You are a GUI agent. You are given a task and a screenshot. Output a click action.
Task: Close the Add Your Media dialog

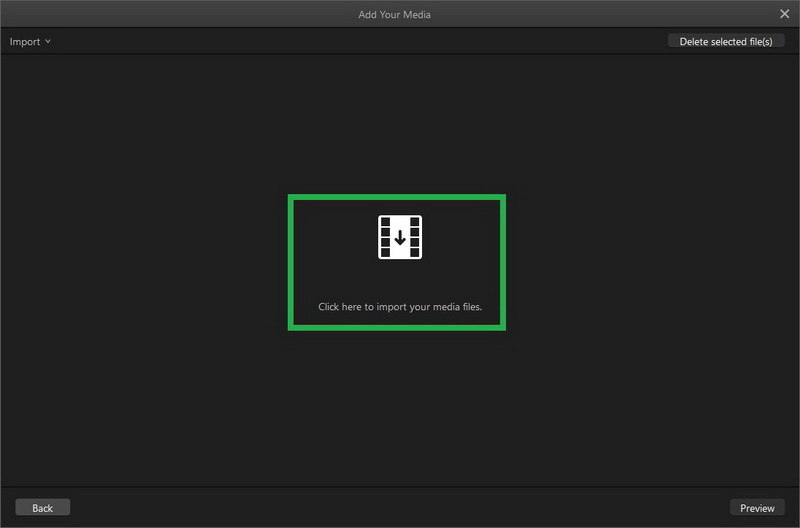click(x=784, y=14)
